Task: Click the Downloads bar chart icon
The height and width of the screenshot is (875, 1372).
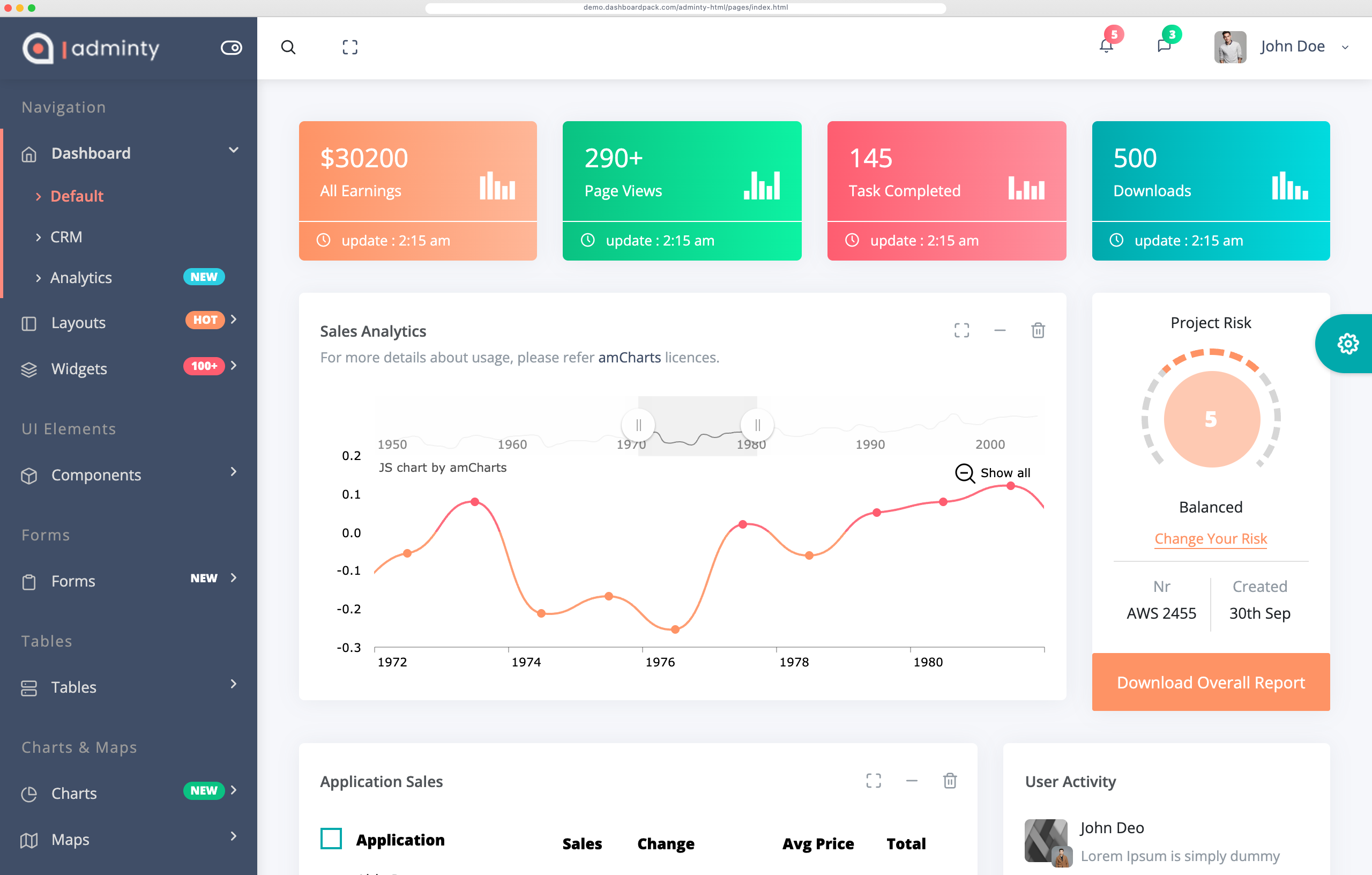Action: pyautogui.click(x=1290, y=186)
